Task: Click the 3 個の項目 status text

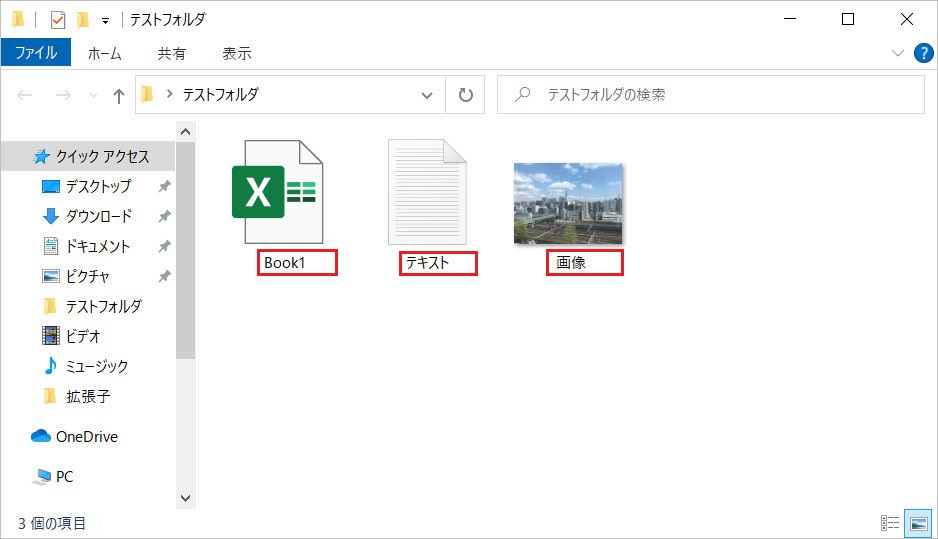Action: click(x=52, y=523)
